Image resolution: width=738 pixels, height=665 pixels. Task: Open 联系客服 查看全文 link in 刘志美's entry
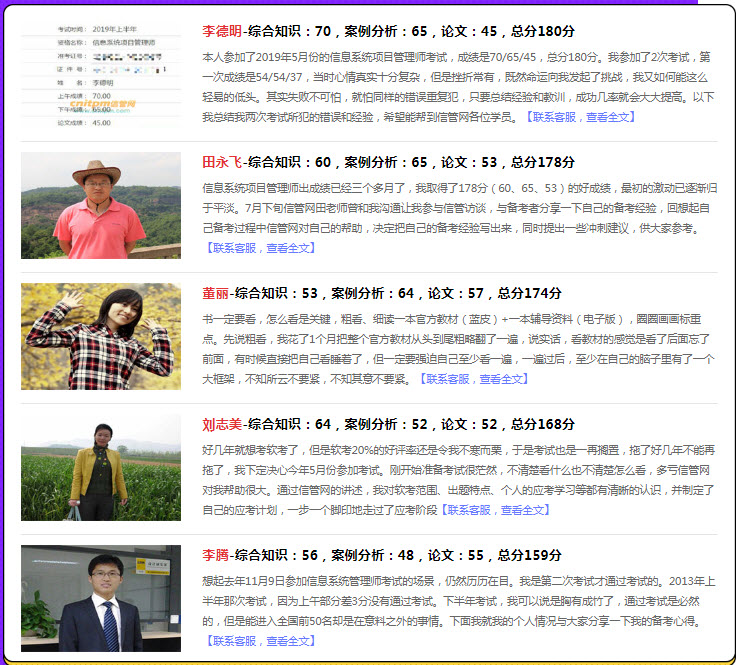coord(496,510)
